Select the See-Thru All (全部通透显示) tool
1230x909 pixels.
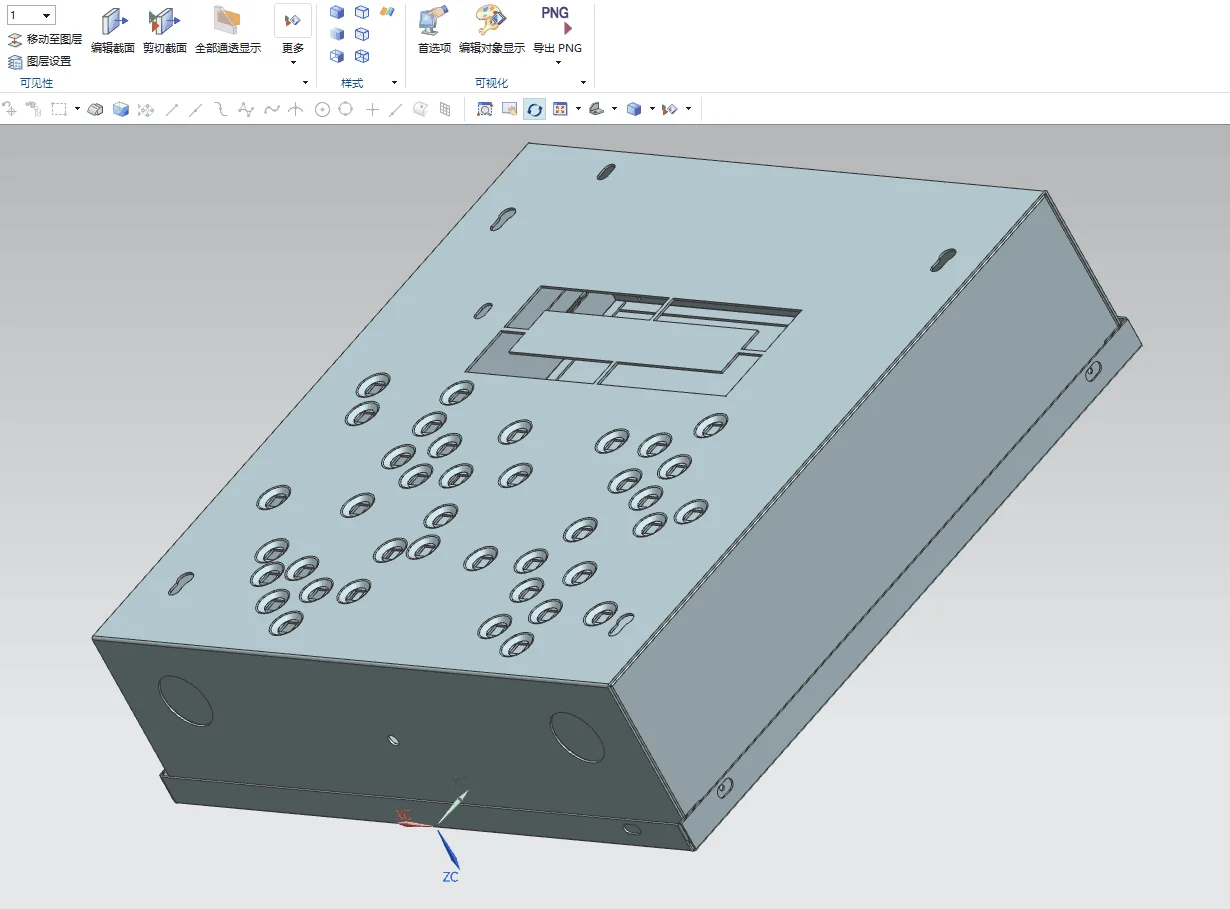[227, 22]
